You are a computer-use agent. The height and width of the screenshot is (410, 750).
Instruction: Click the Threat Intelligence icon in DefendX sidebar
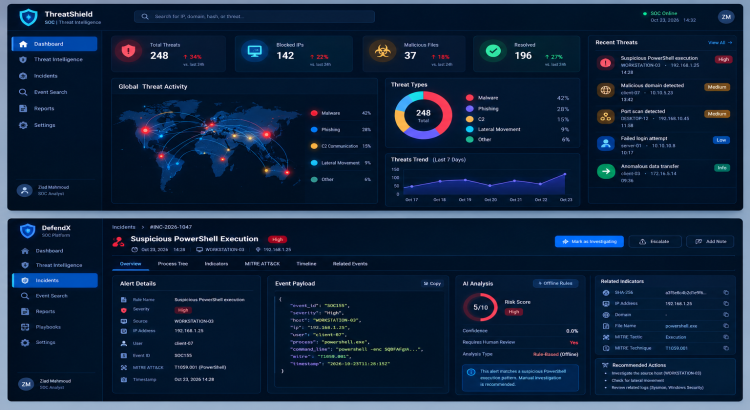(x=25, y=266)
